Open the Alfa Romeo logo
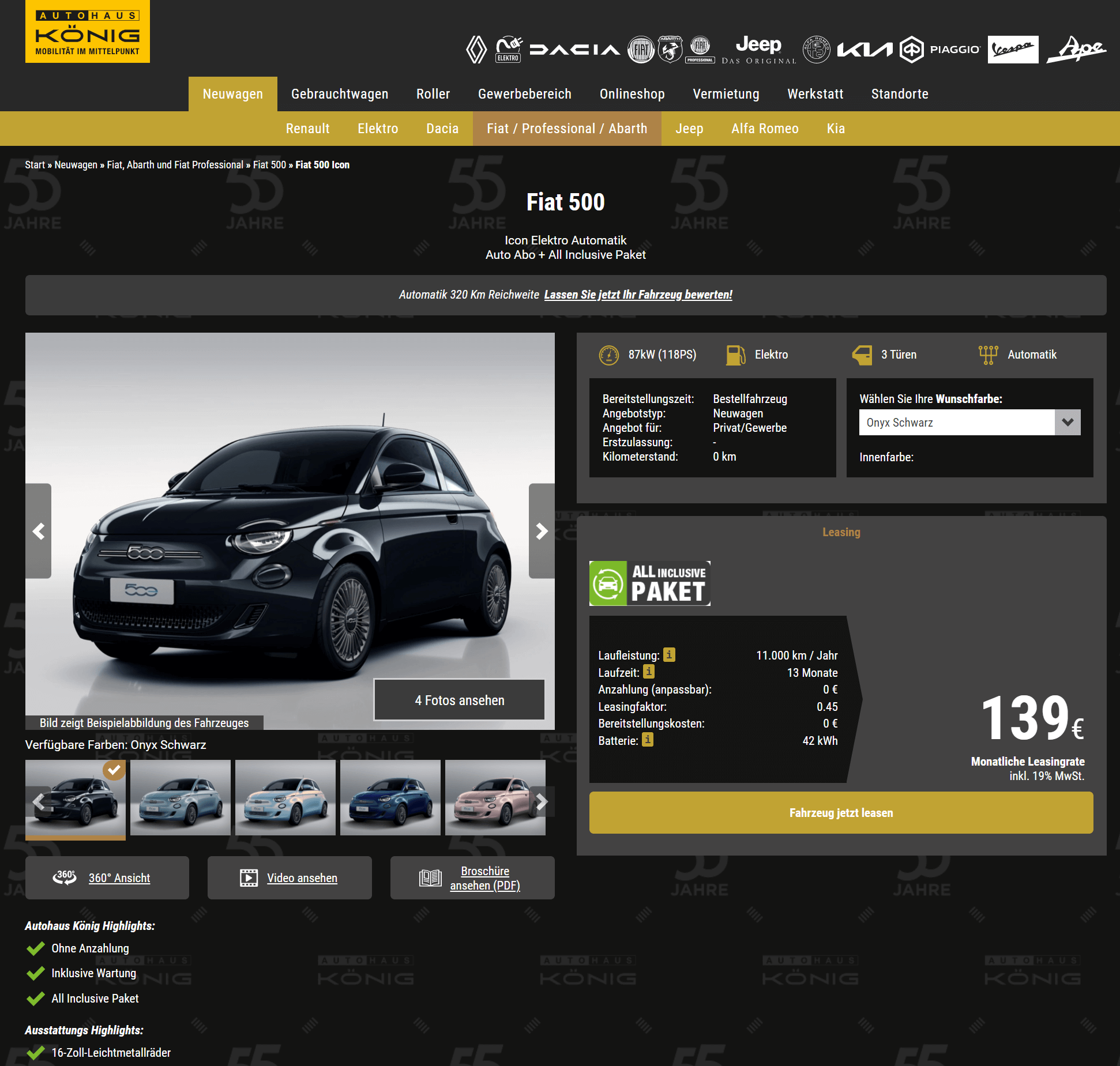Image resolution: width=1120 pixels, height=1066 pixels. click(817, 50)
